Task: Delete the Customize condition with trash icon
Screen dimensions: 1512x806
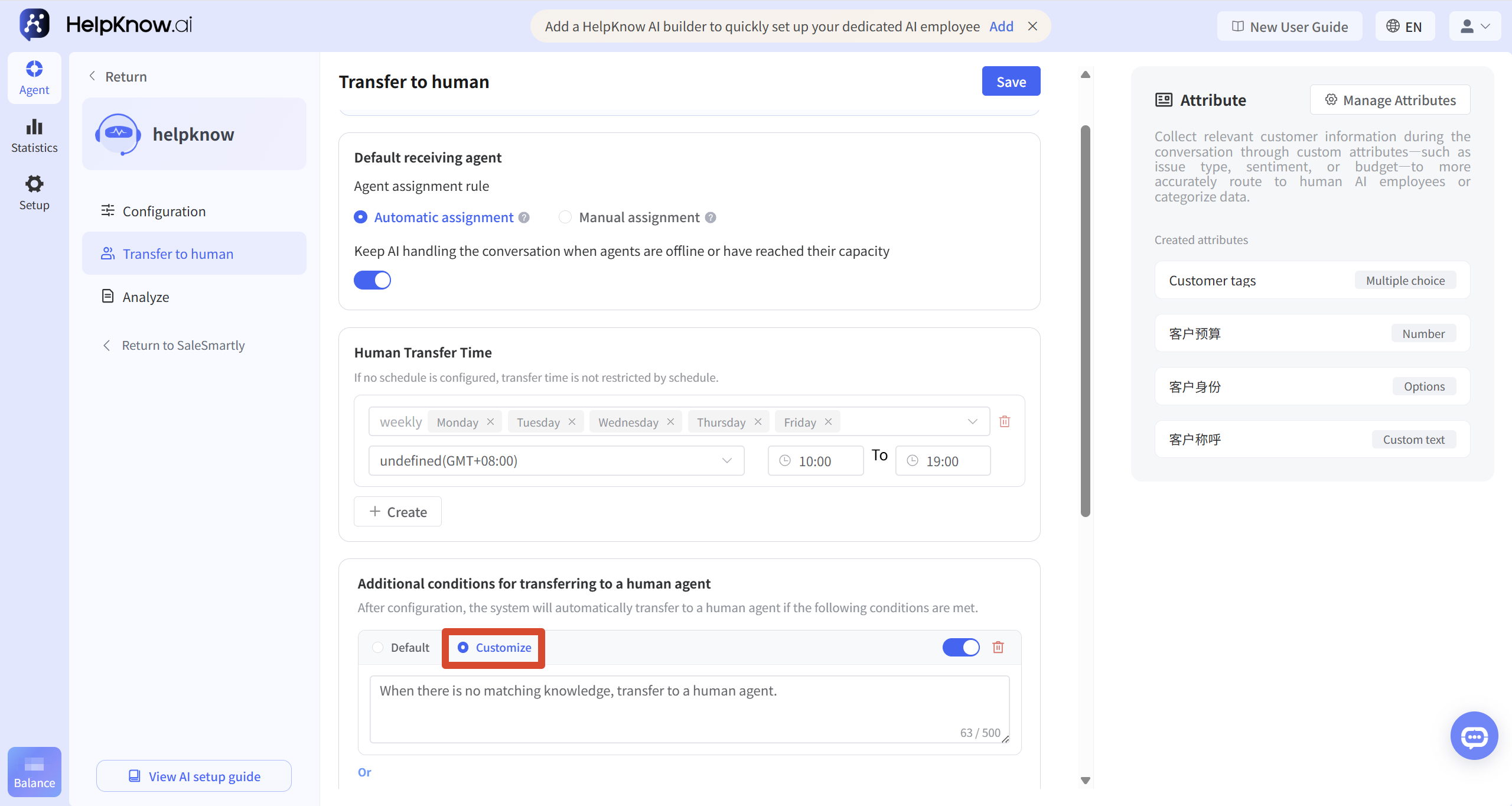Action: 998,647
